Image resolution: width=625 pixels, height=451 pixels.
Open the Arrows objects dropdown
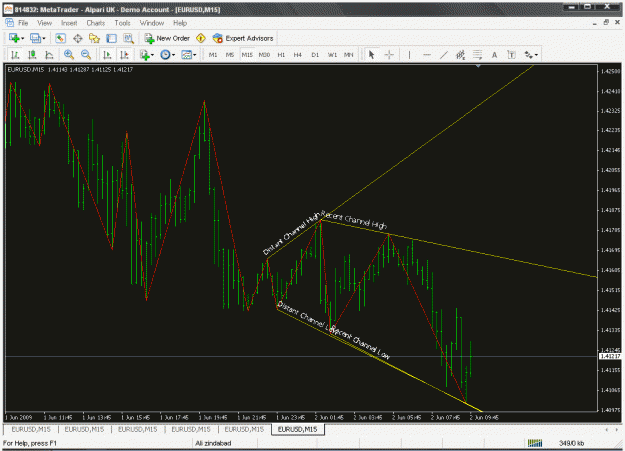tap(531, 55)
